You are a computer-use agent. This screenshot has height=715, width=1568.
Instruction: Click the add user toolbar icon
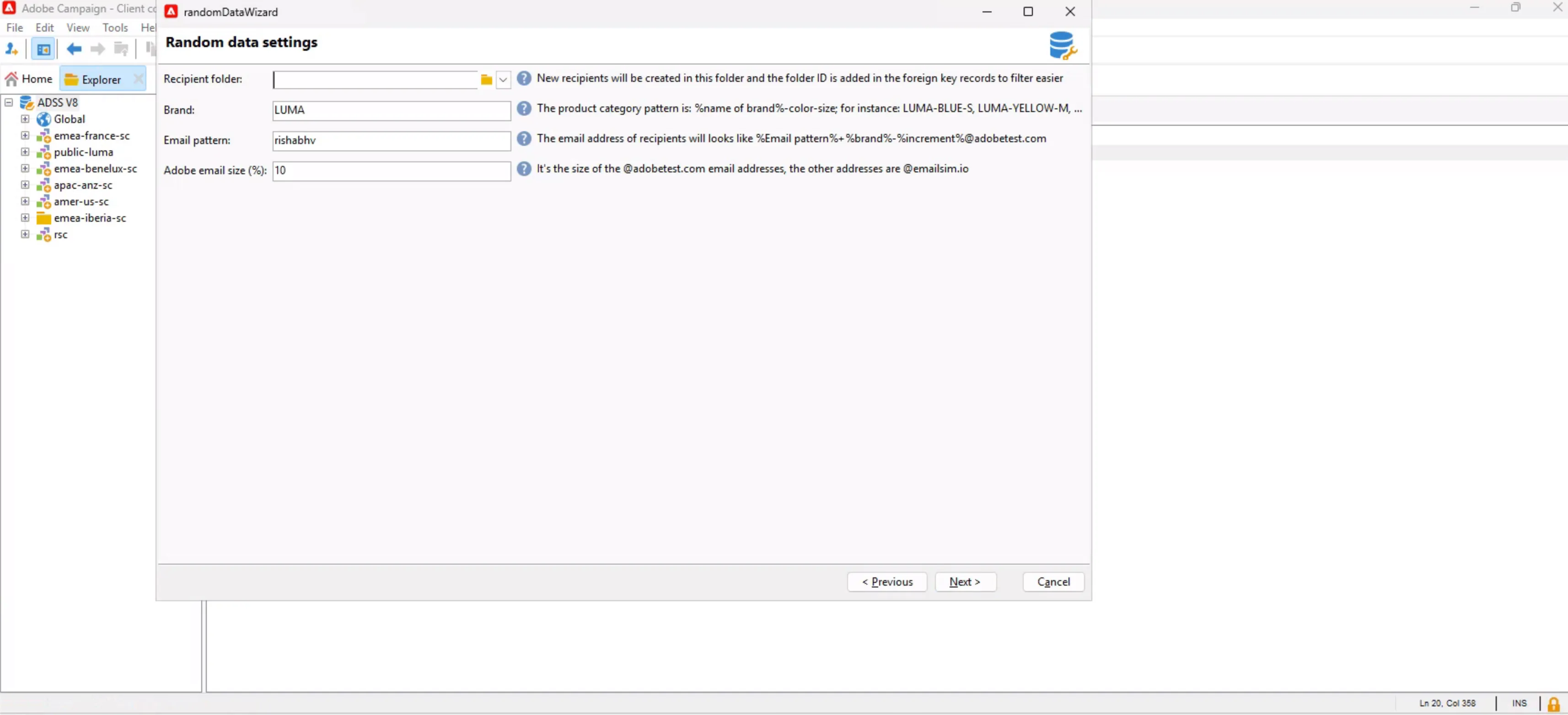point(11,48)
